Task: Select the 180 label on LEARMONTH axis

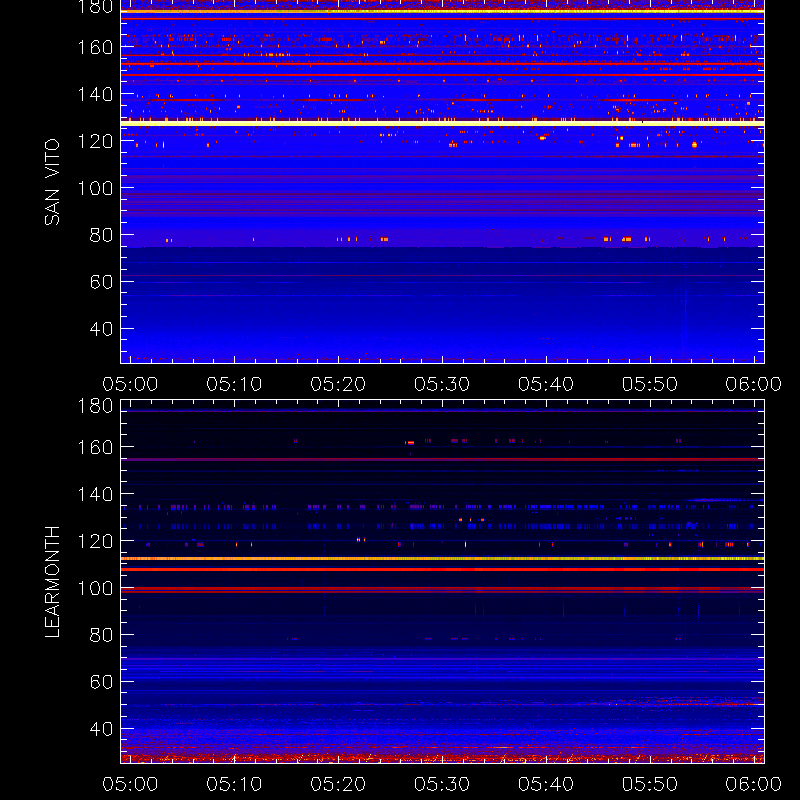Action: coord(95,406)
